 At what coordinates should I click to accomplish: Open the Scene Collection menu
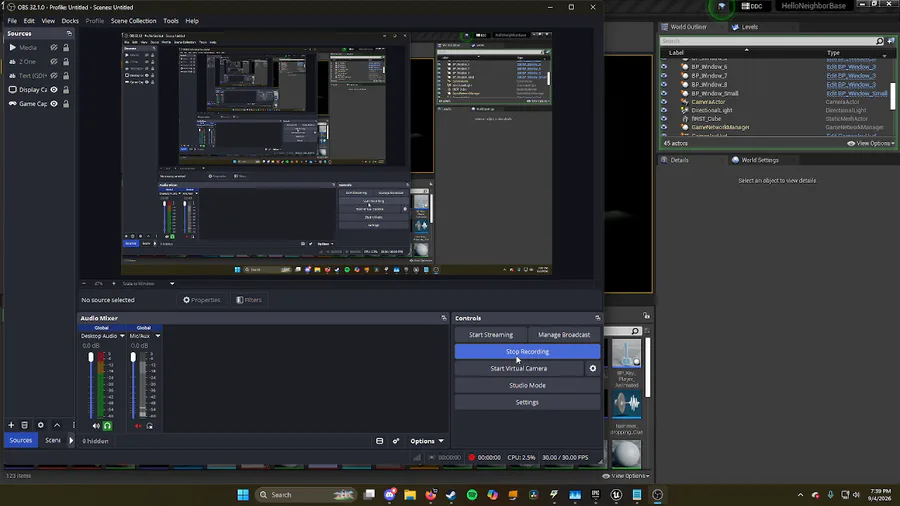(133, 21)
